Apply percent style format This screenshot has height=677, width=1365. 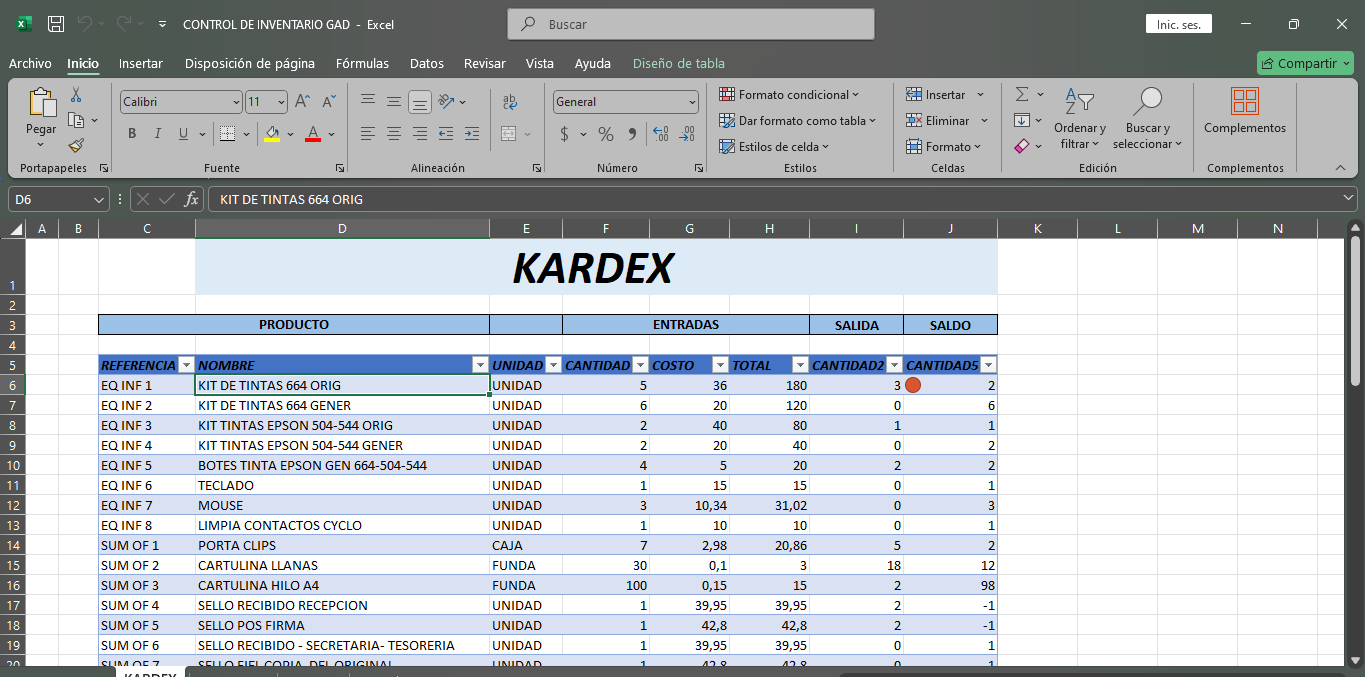tap(606, 133)
